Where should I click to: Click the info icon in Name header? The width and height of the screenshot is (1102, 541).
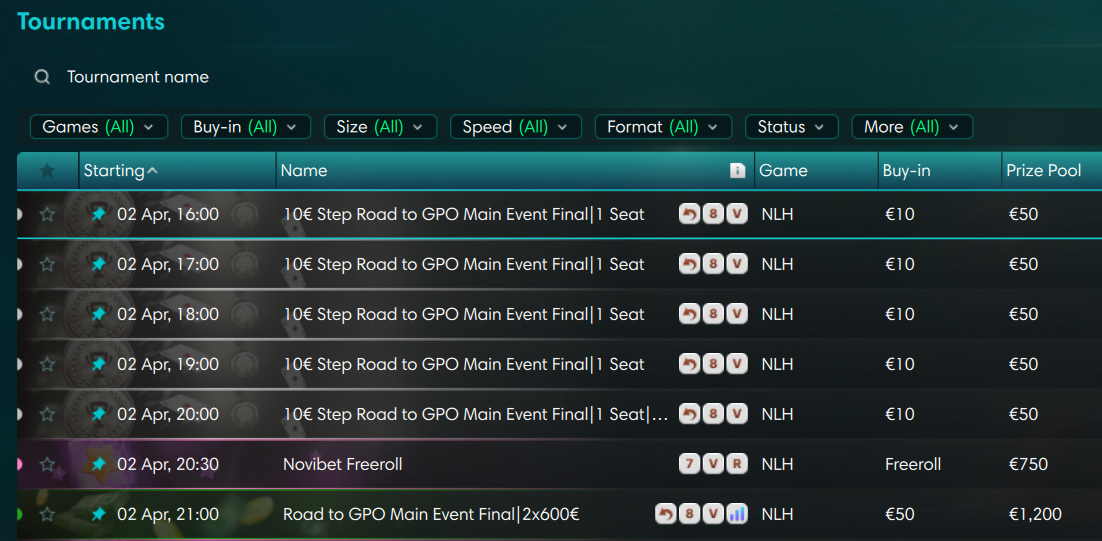pos(738,171)
